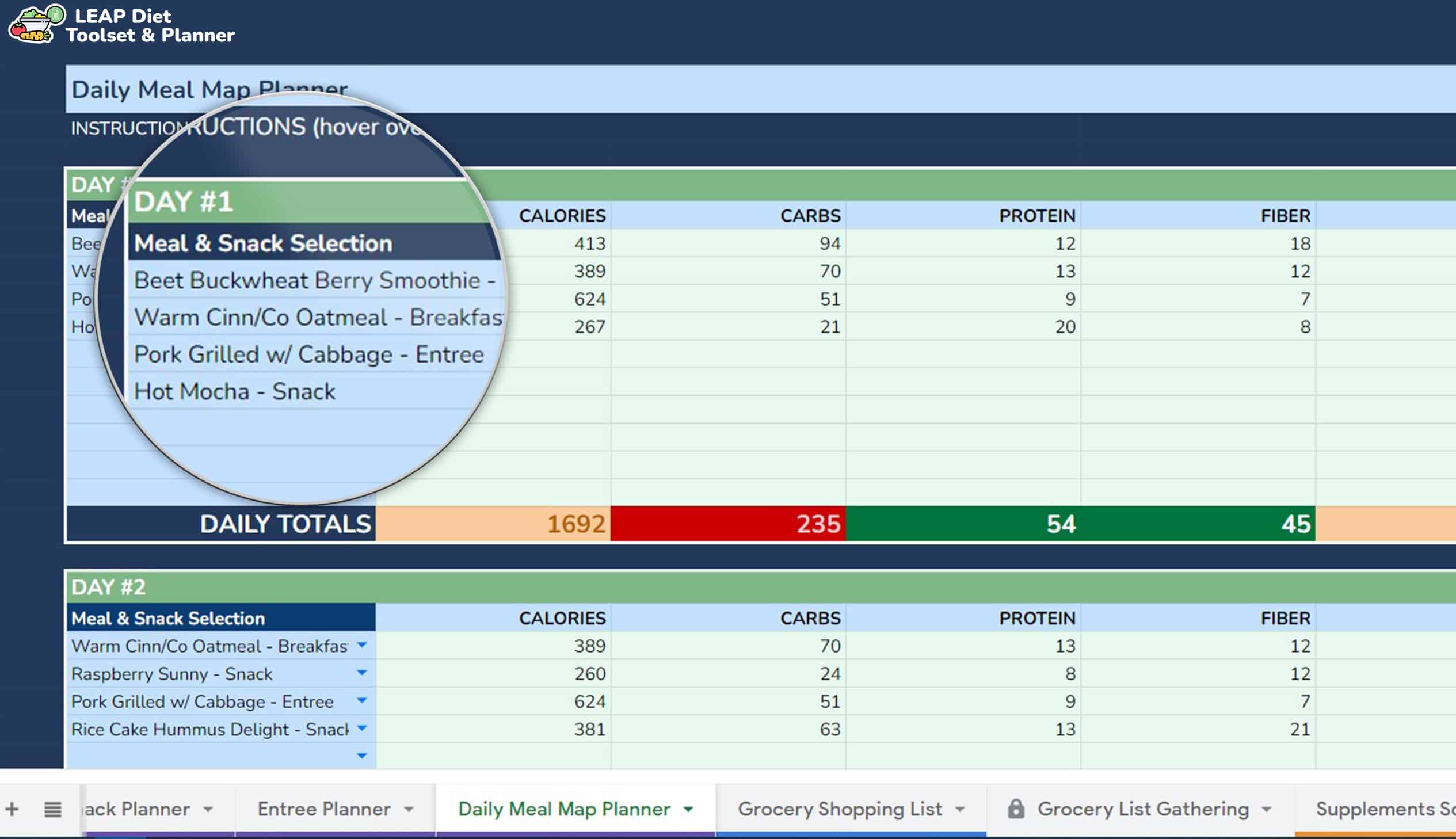This screenshot has height=839, width=1456.
Task: Open dropdown for Rice Cake Hummus Delight row
Action: (362, 728)
